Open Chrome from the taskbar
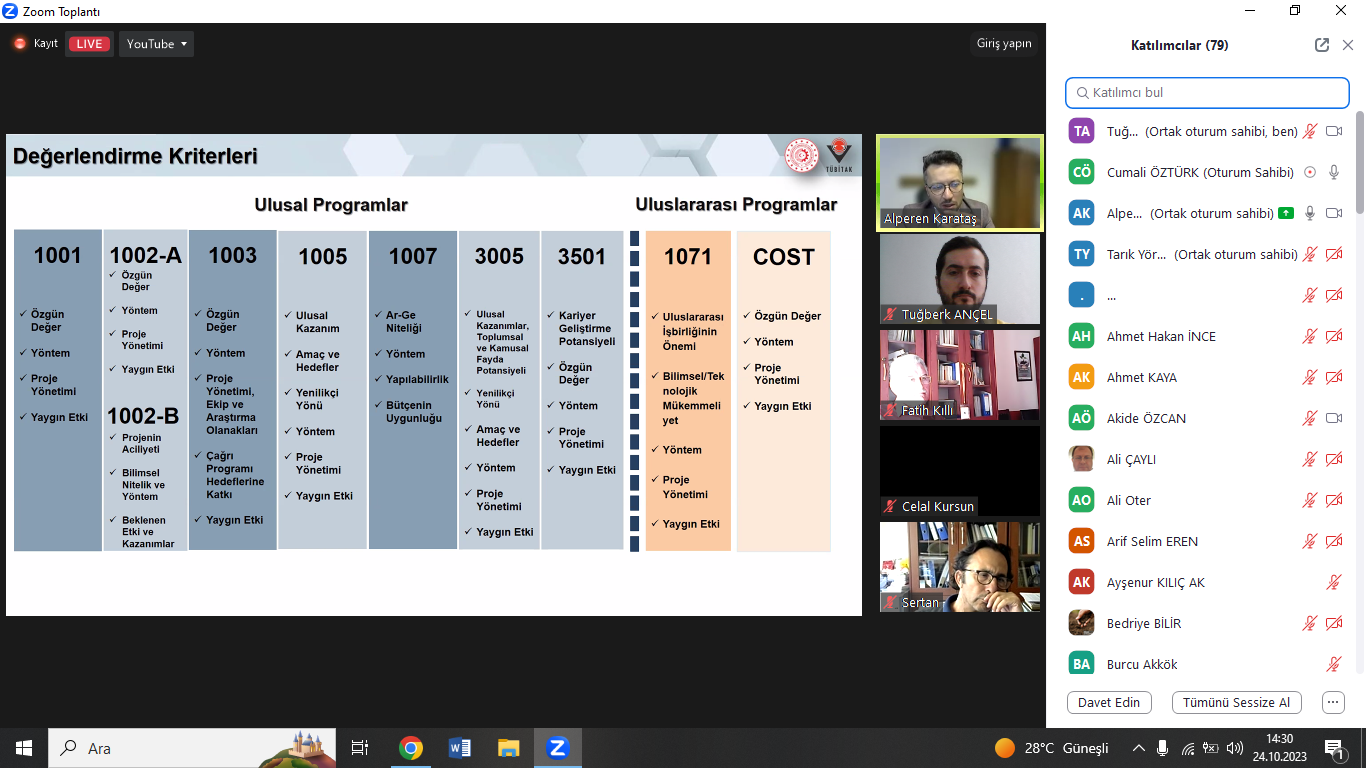Viewport: 1366px width, 768px height. pos(410,748)
